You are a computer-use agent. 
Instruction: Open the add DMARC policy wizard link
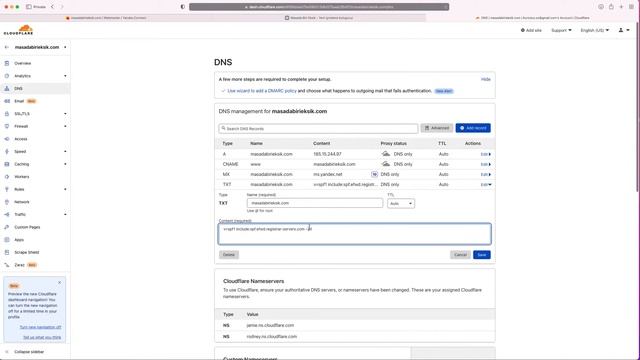262,91
